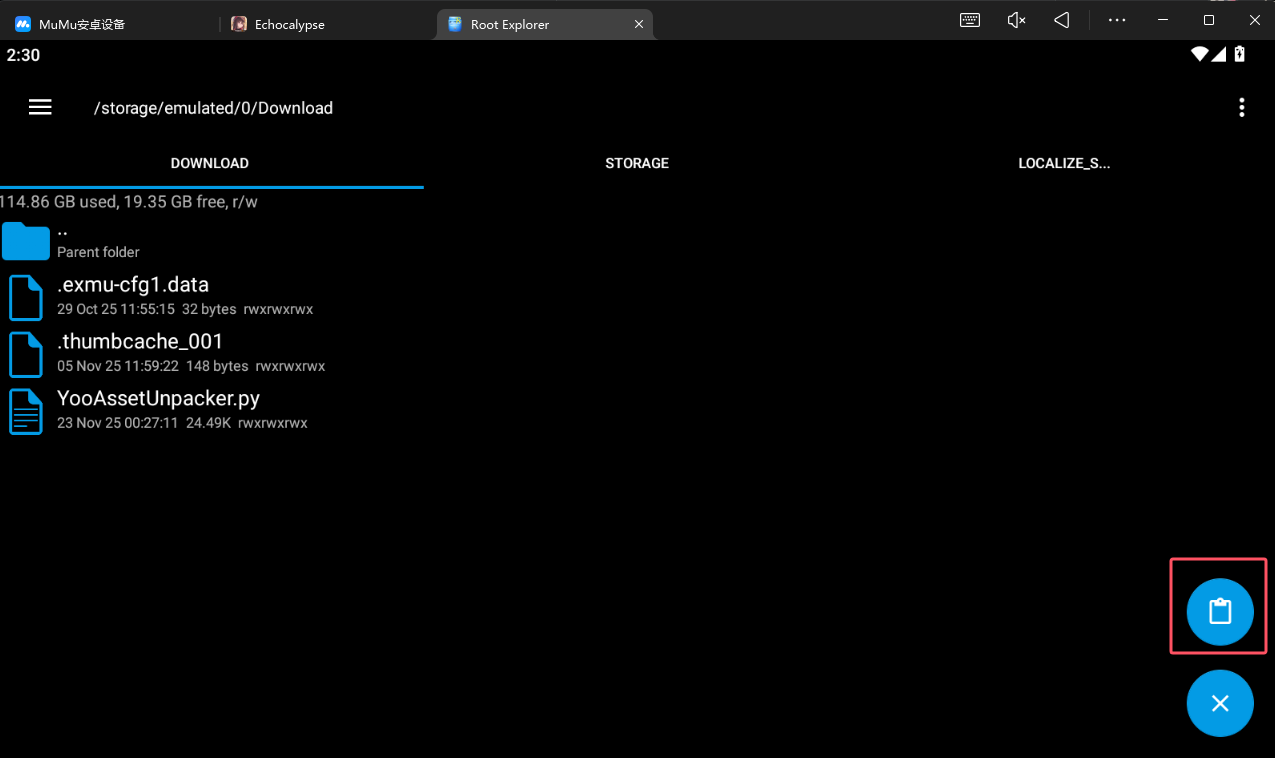Open the three-dot overflow menu
This screenshot has height=758, width=1275.
(x=1241, y=108)
